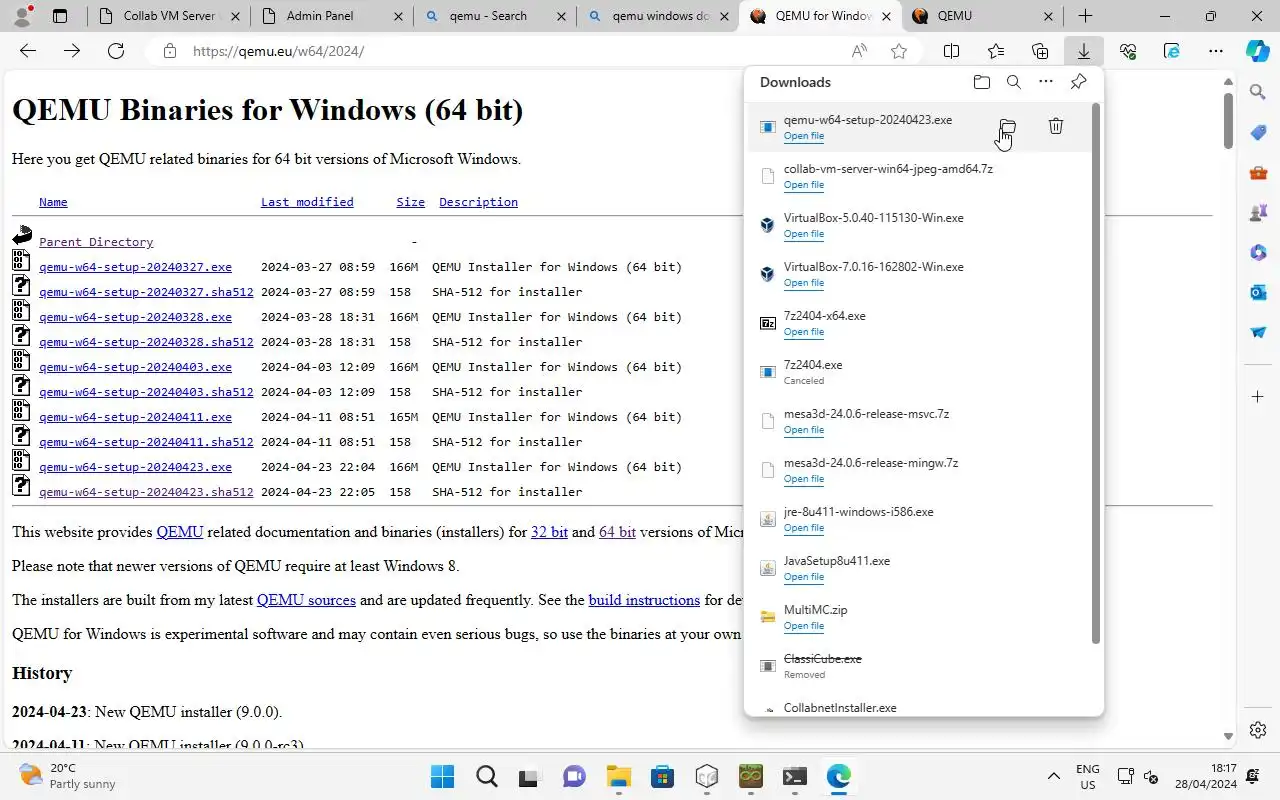Open Edge Settings and more menu
The height and width of the screenshot is (800, 1280).
point(1216,51)
